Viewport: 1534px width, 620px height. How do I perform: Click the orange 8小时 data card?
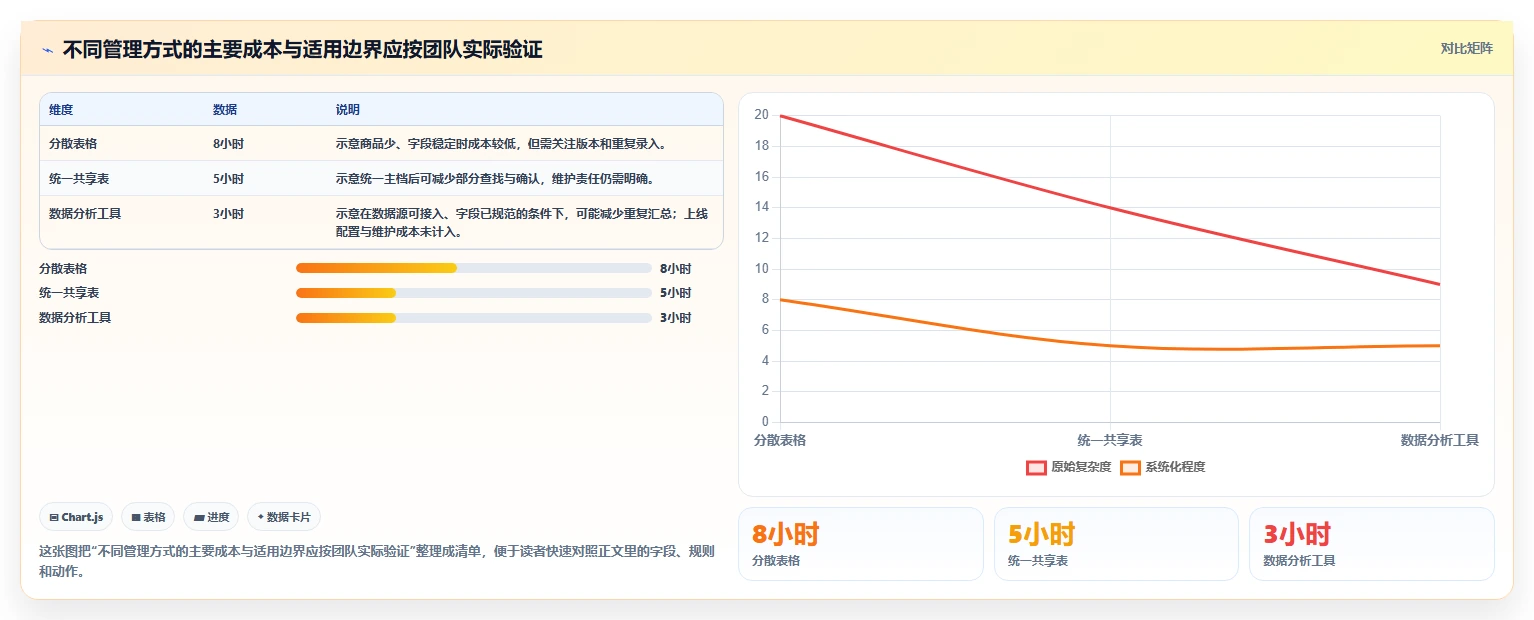coord(861,544)
